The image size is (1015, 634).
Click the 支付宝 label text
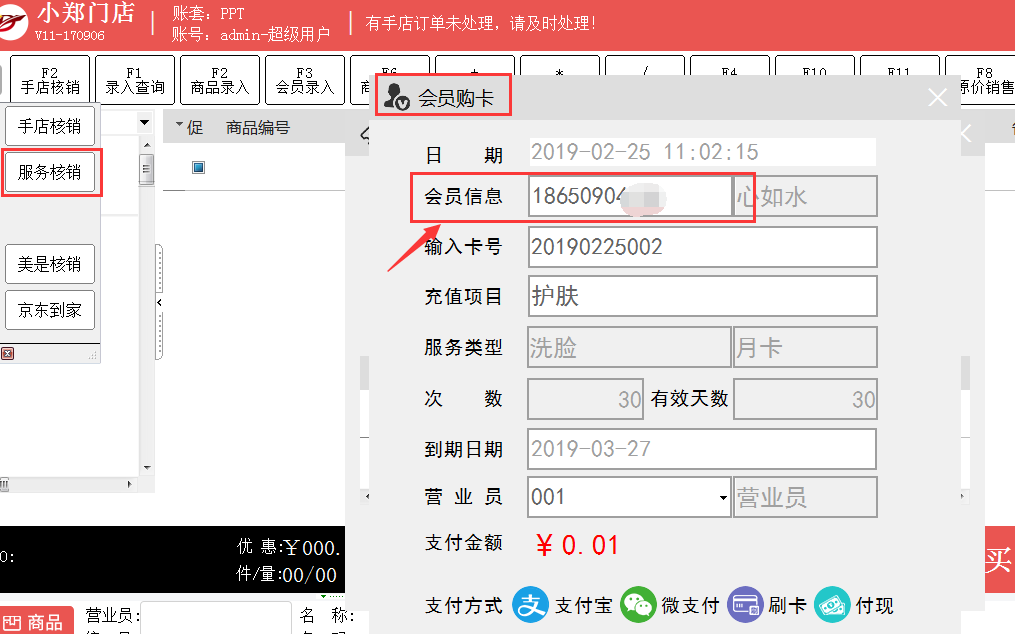click(x=583, y=606)
